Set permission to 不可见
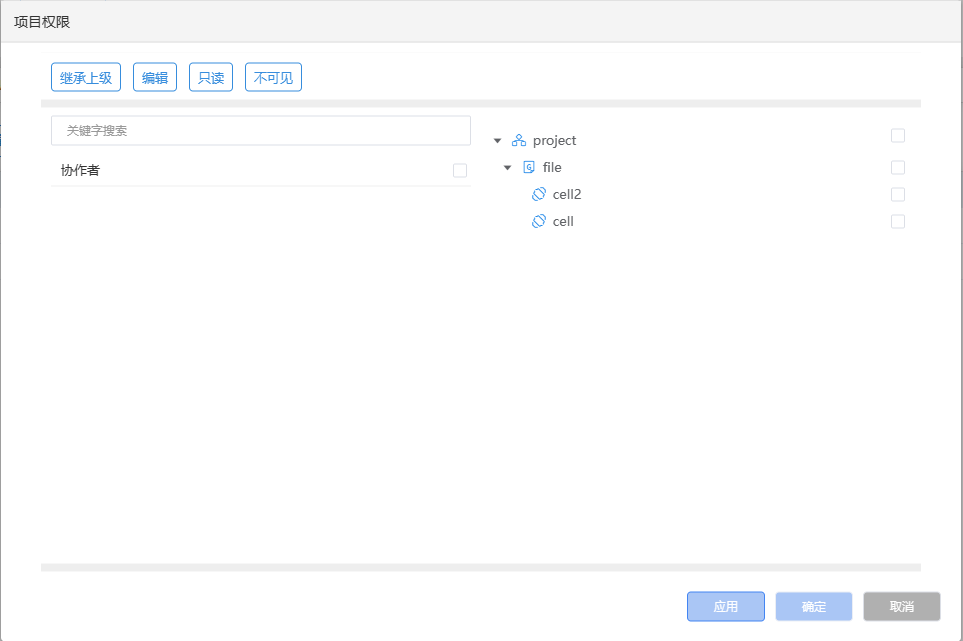Screen dimensions: 963x641 pos(273,77)
